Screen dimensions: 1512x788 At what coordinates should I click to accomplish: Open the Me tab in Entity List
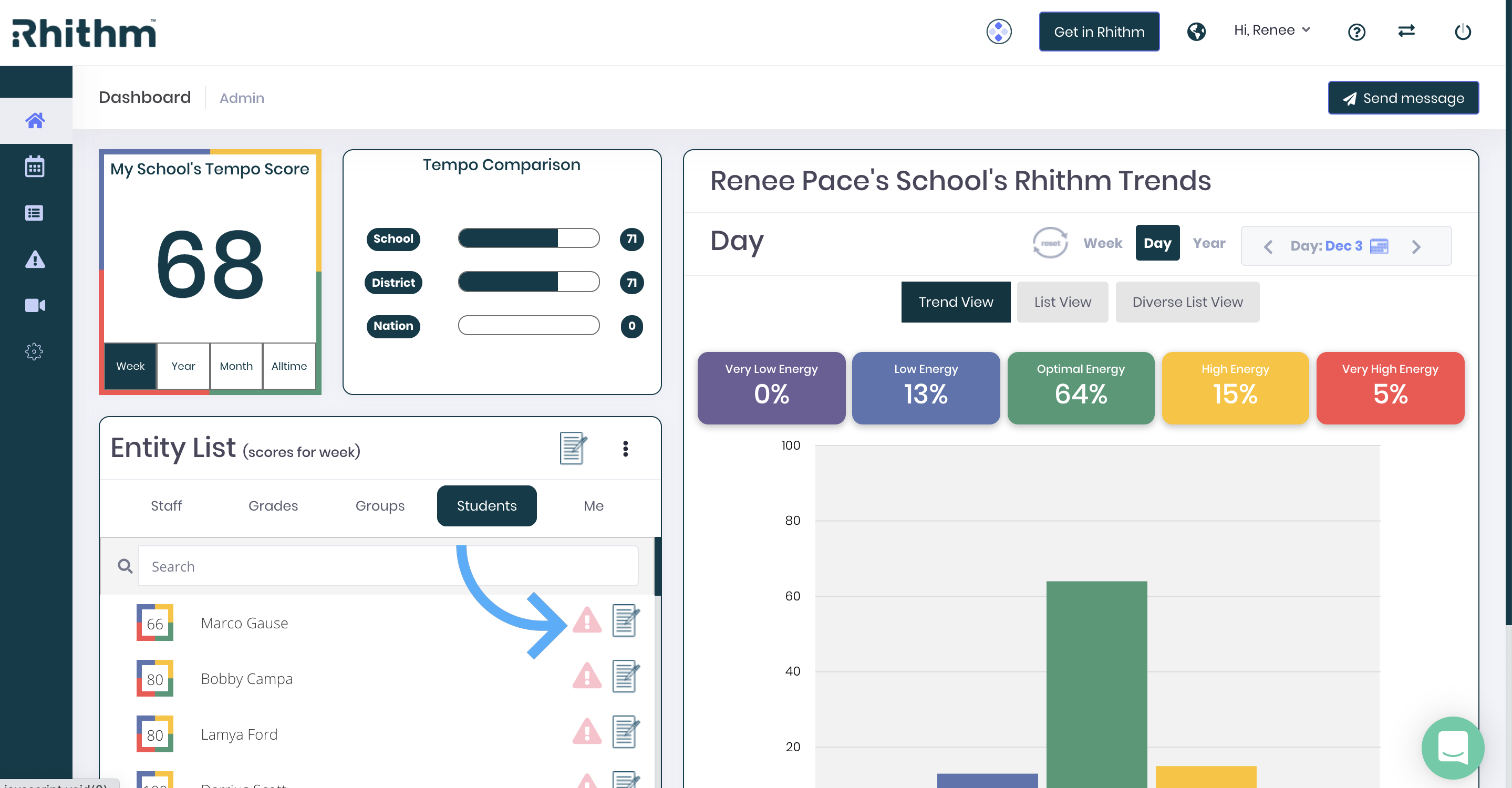point(594,506)
